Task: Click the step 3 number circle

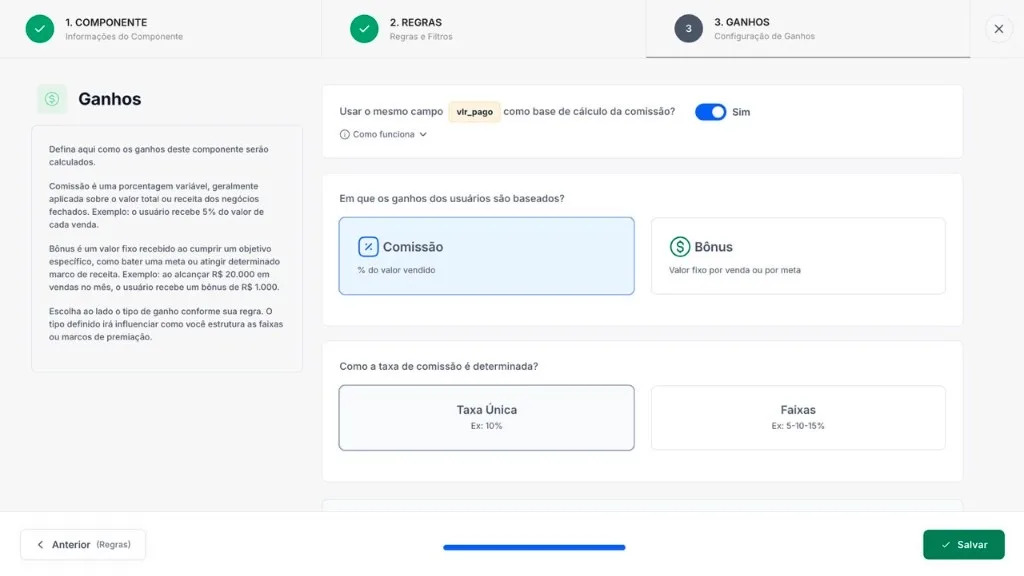Action: pos(688,29)
